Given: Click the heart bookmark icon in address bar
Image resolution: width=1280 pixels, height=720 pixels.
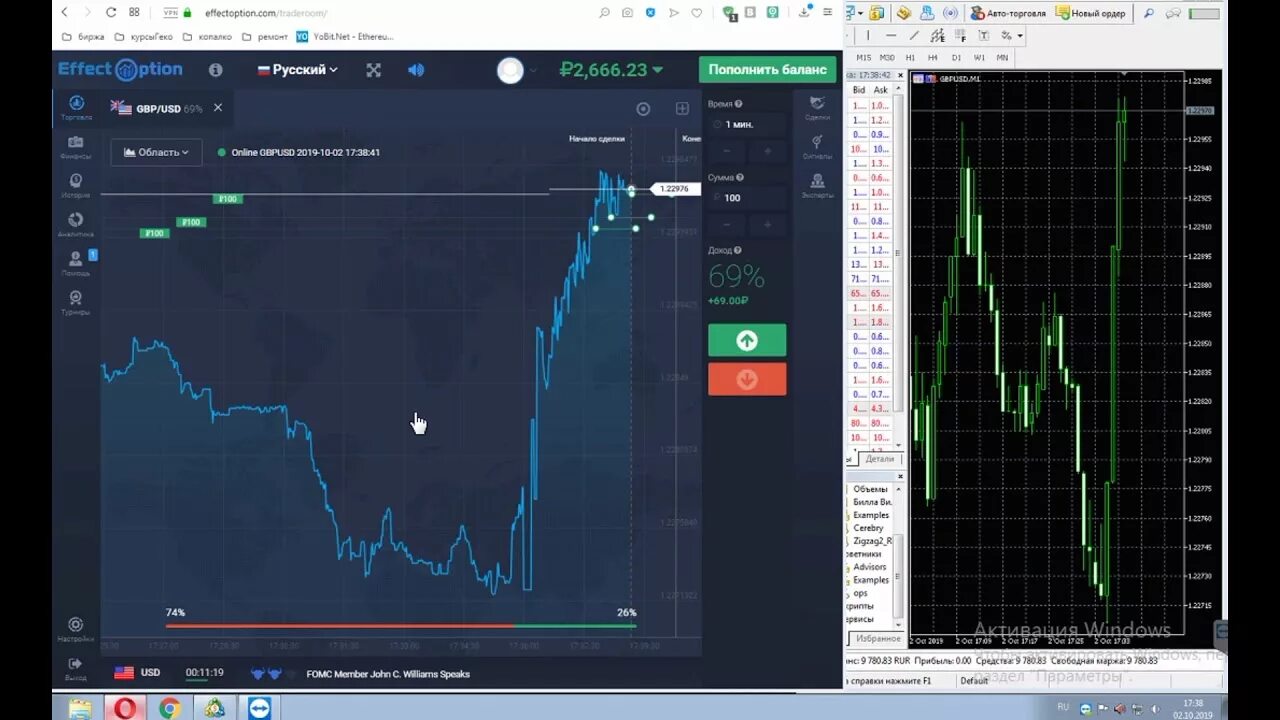Looking at the screenshot, I should [x=696, y=13].
